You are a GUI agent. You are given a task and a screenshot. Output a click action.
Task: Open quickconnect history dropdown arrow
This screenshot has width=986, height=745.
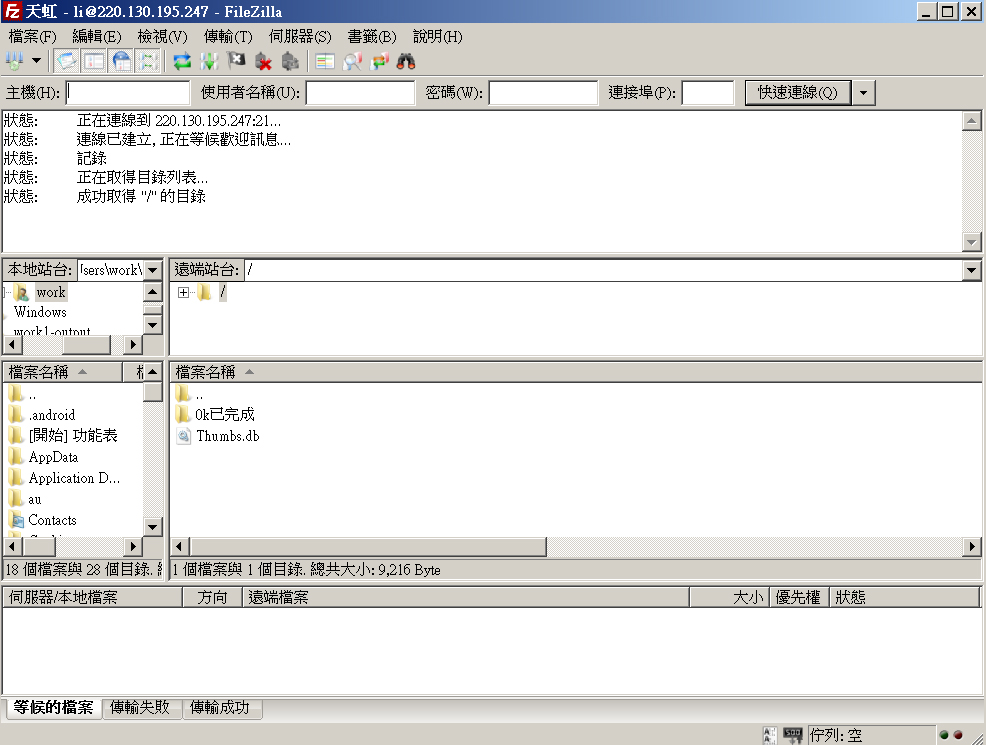coord(863,92)
